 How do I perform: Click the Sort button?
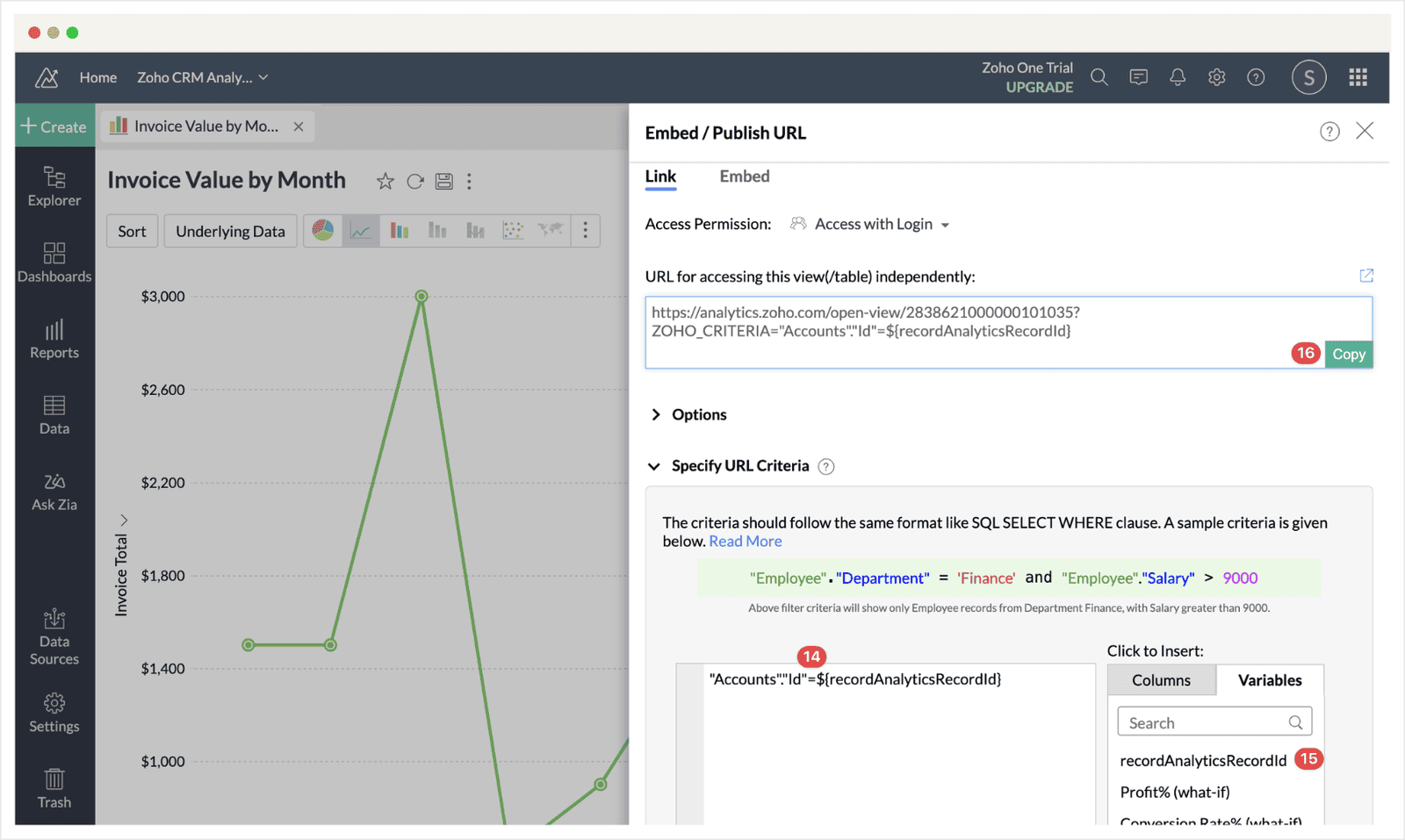132,231
